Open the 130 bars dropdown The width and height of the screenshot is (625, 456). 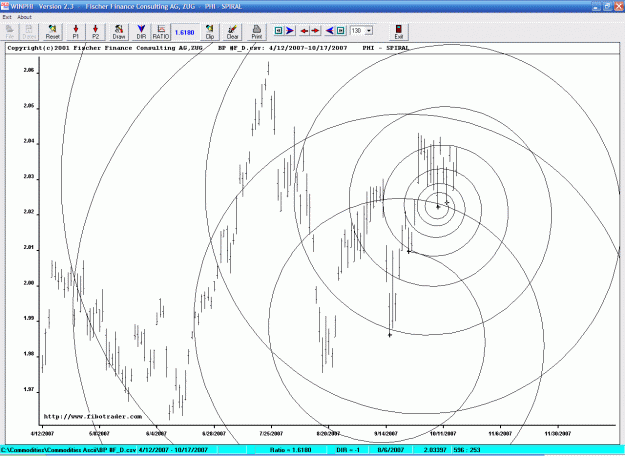point(369,31)
